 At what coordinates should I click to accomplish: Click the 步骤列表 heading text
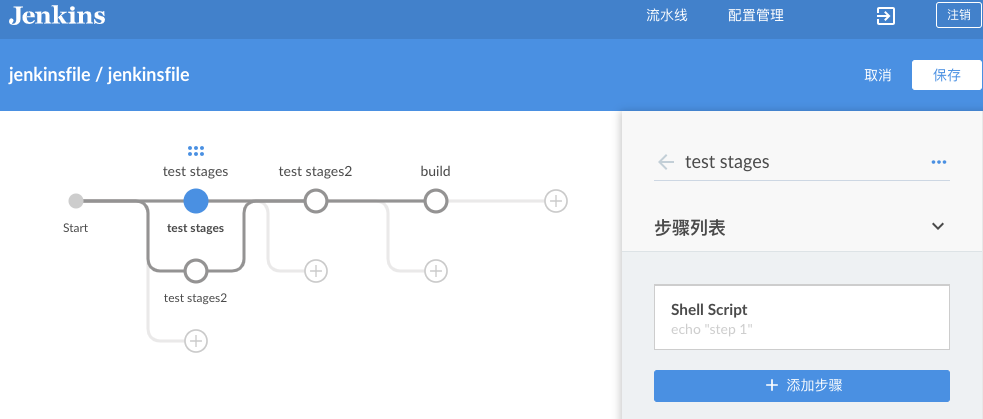[690, 228]
